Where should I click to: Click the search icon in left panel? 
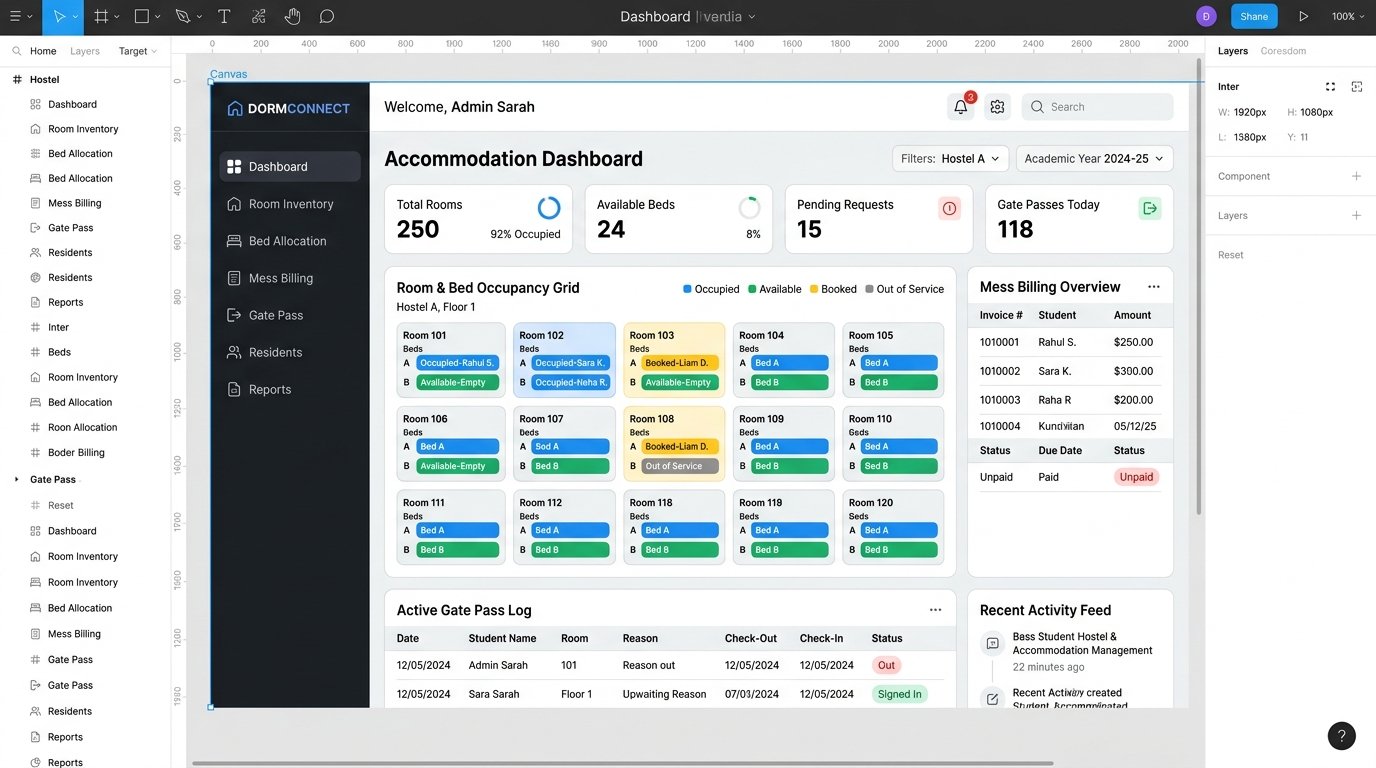coord(16,51)
